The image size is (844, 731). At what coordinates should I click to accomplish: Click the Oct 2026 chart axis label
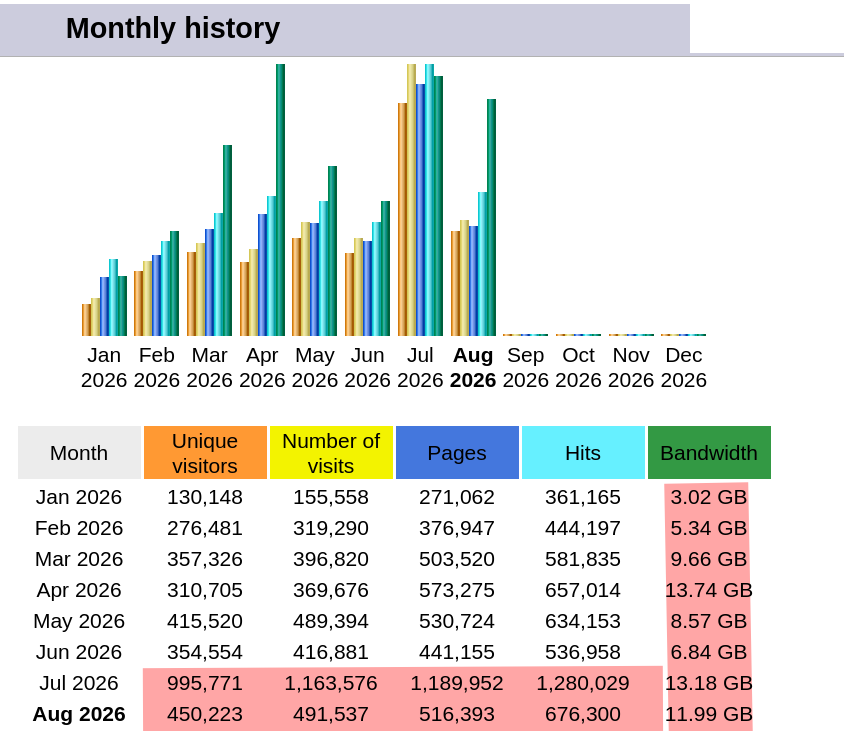(579, 368)
